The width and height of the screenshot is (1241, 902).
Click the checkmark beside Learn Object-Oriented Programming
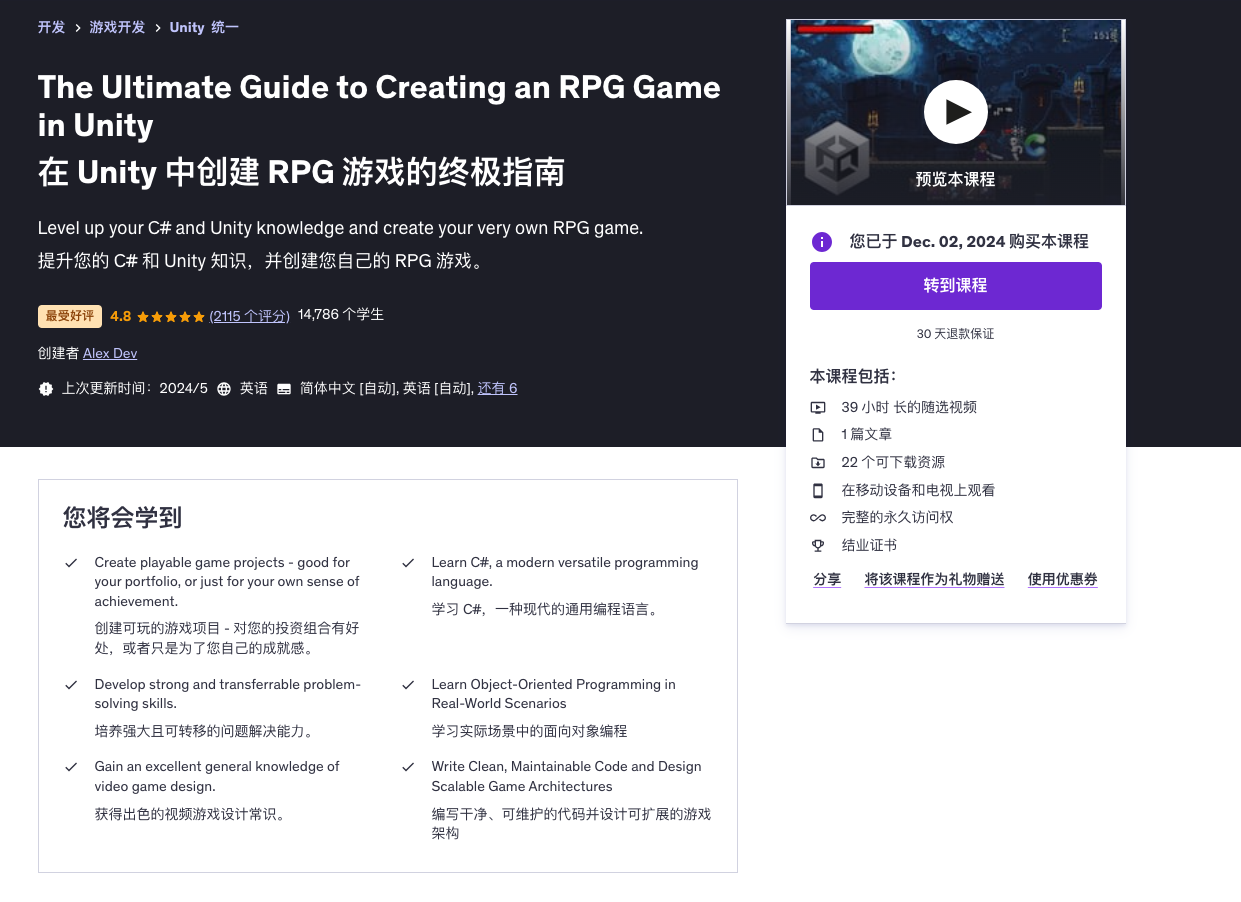click(x=409, y=685)
